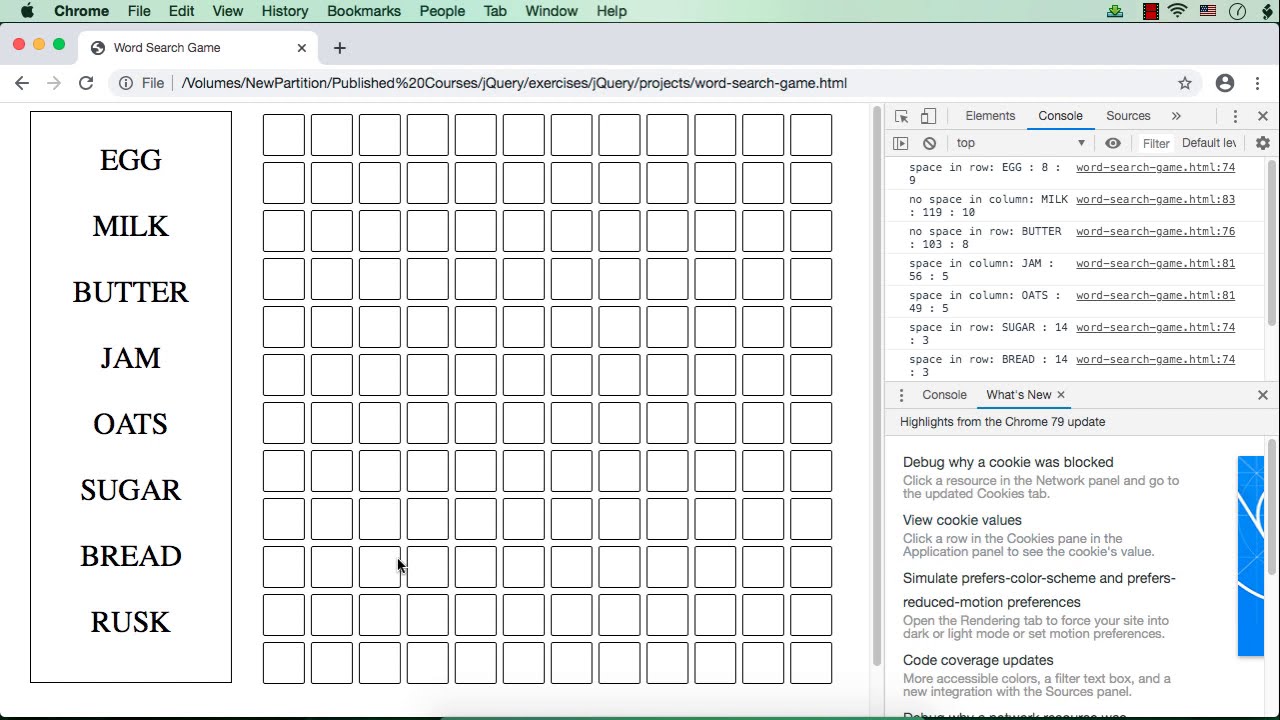
Task: Open Chrome's three-dot customize menu
Action: pos(1258,83)
